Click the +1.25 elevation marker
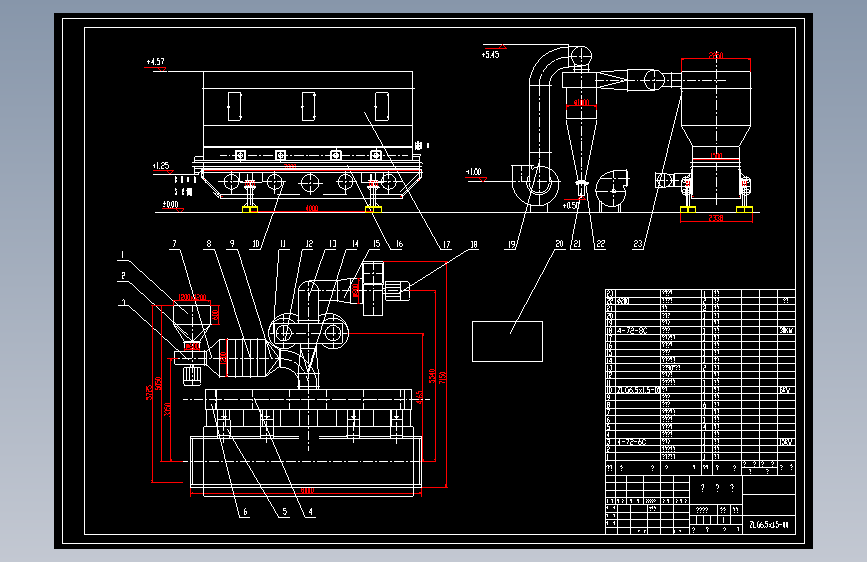The image size is (867, 562). 161,165
